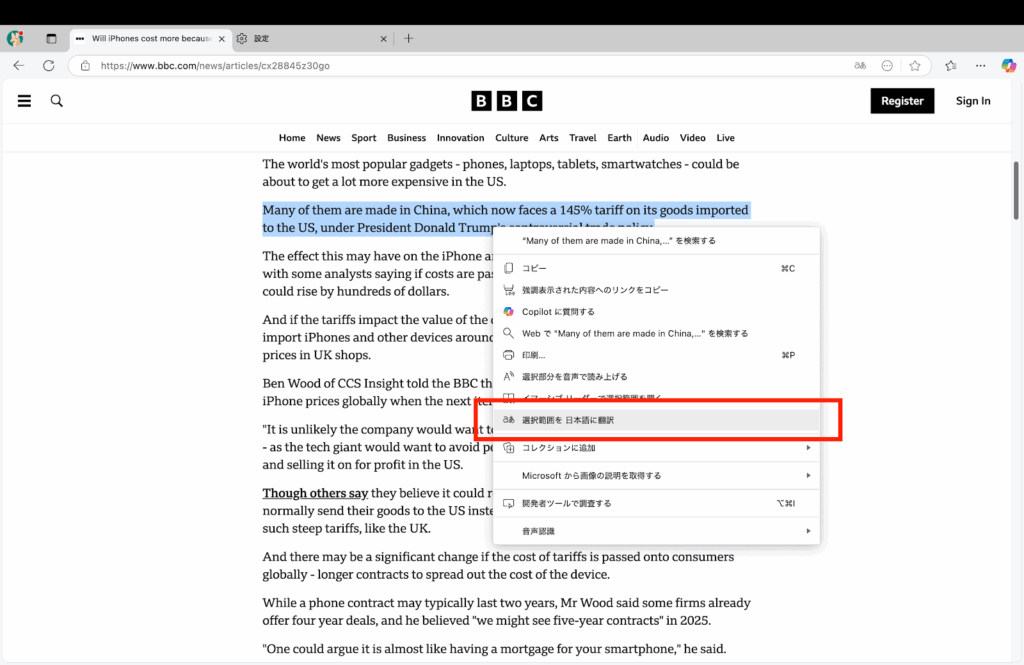Switch to the 設定 tab

300,39
